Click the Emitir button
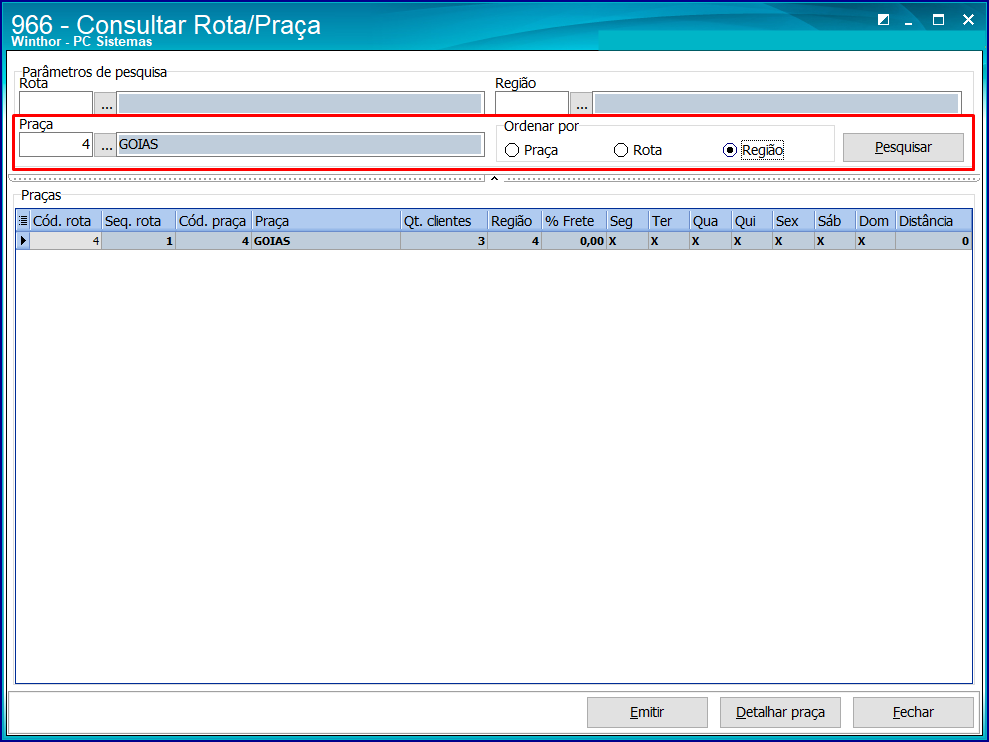 pyautogui.click(x=647, y=712)
